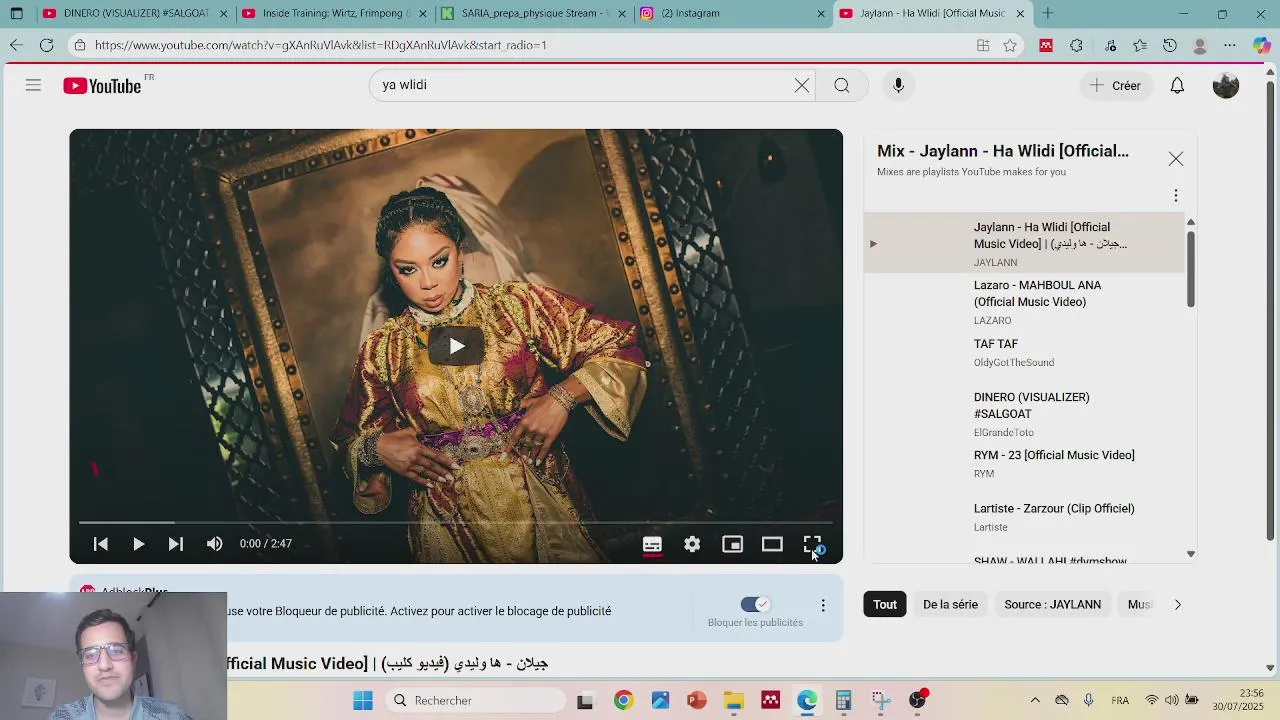Image resolution: width=1280 pixels, height=720 pixels.
Task: Run the YouTube search magnifier button
Action: coord(842,85)
